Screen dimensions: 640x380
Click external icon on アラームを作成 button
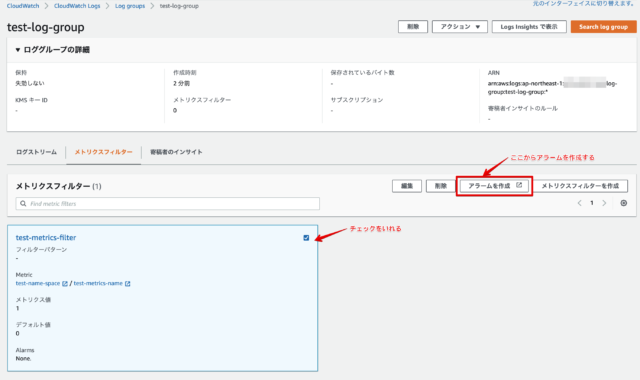pos(519,185)
